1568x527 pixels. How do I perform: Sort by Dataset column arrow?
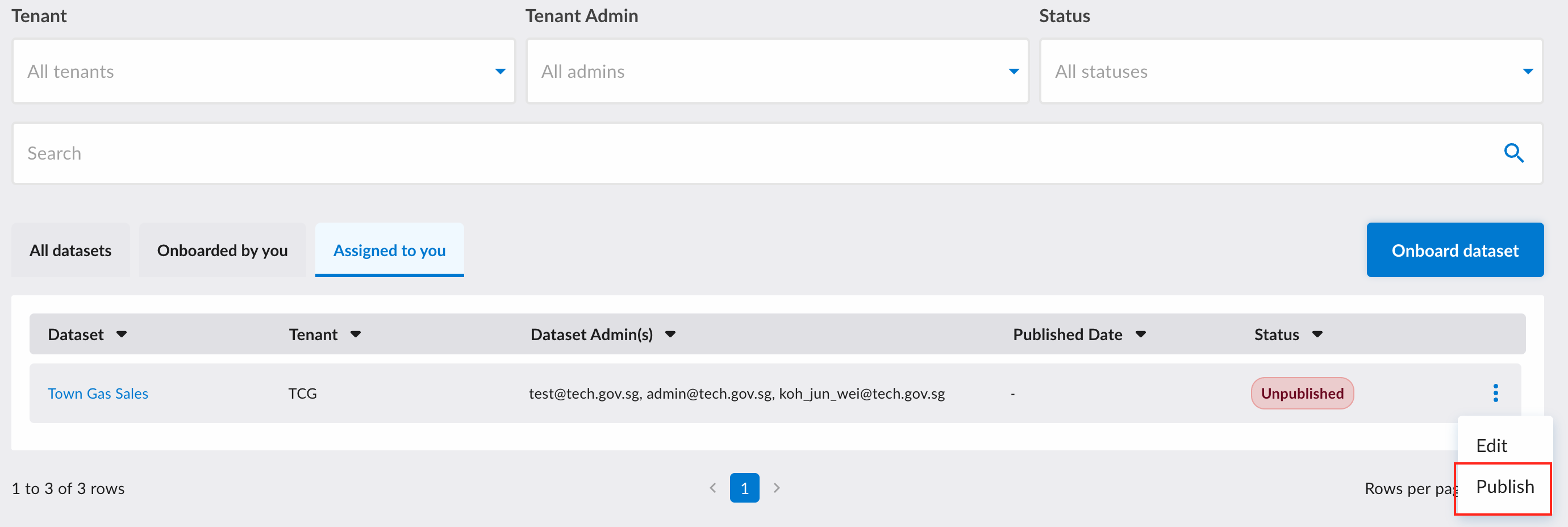click(x=122, y=334)
